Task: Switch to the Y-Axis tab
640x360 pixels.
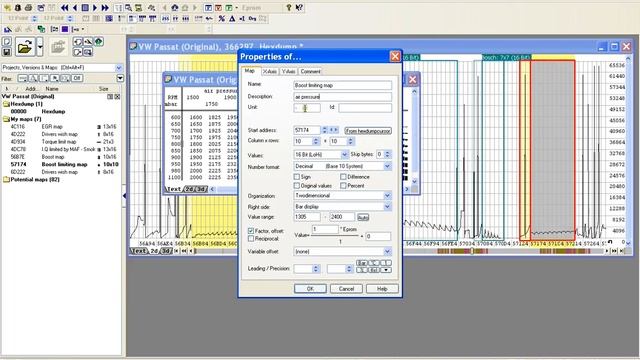Action: pyautogui.click(x=289, y=71)
